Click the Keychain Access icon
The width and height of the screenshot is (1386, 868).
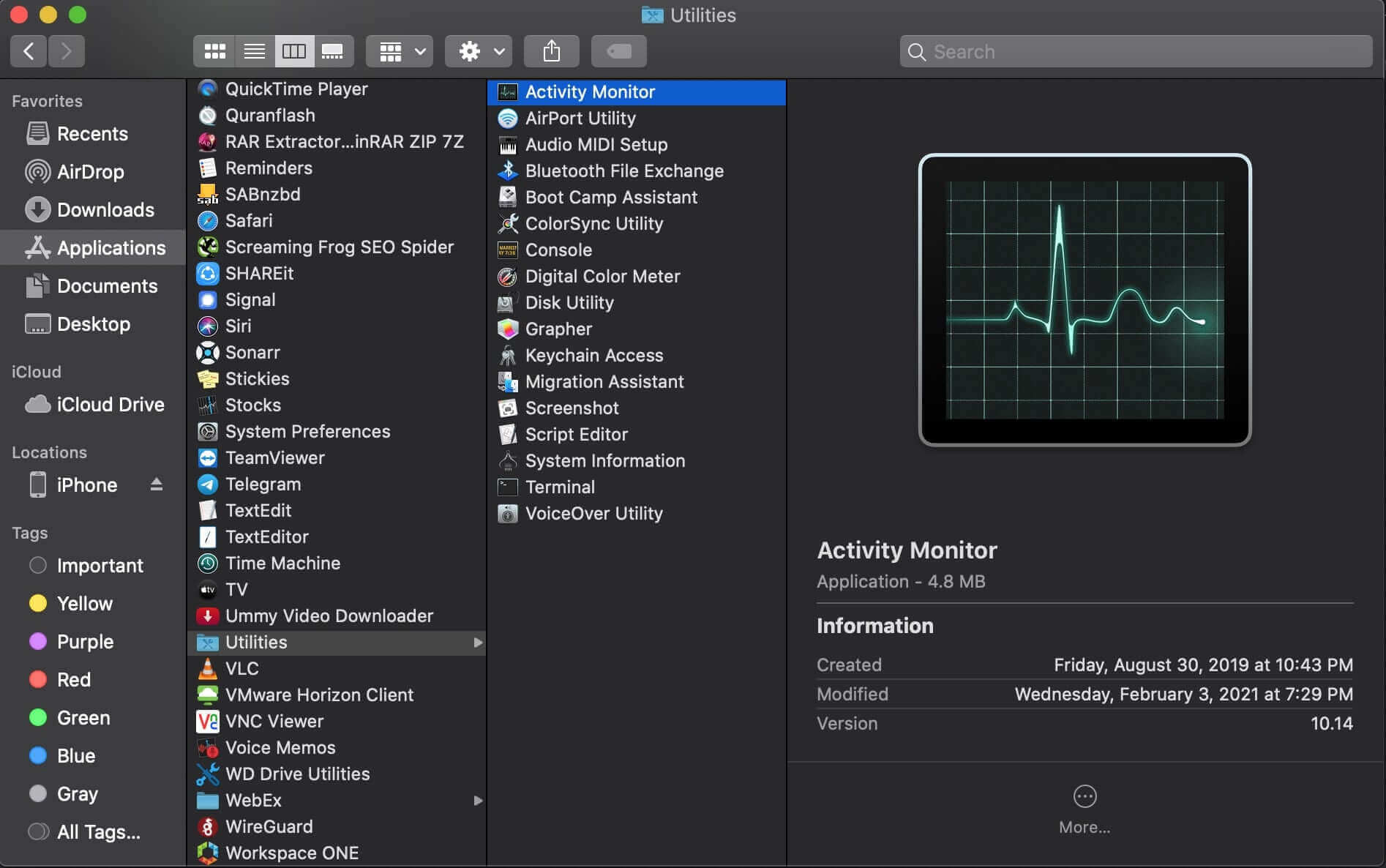(x=507, y=356)
